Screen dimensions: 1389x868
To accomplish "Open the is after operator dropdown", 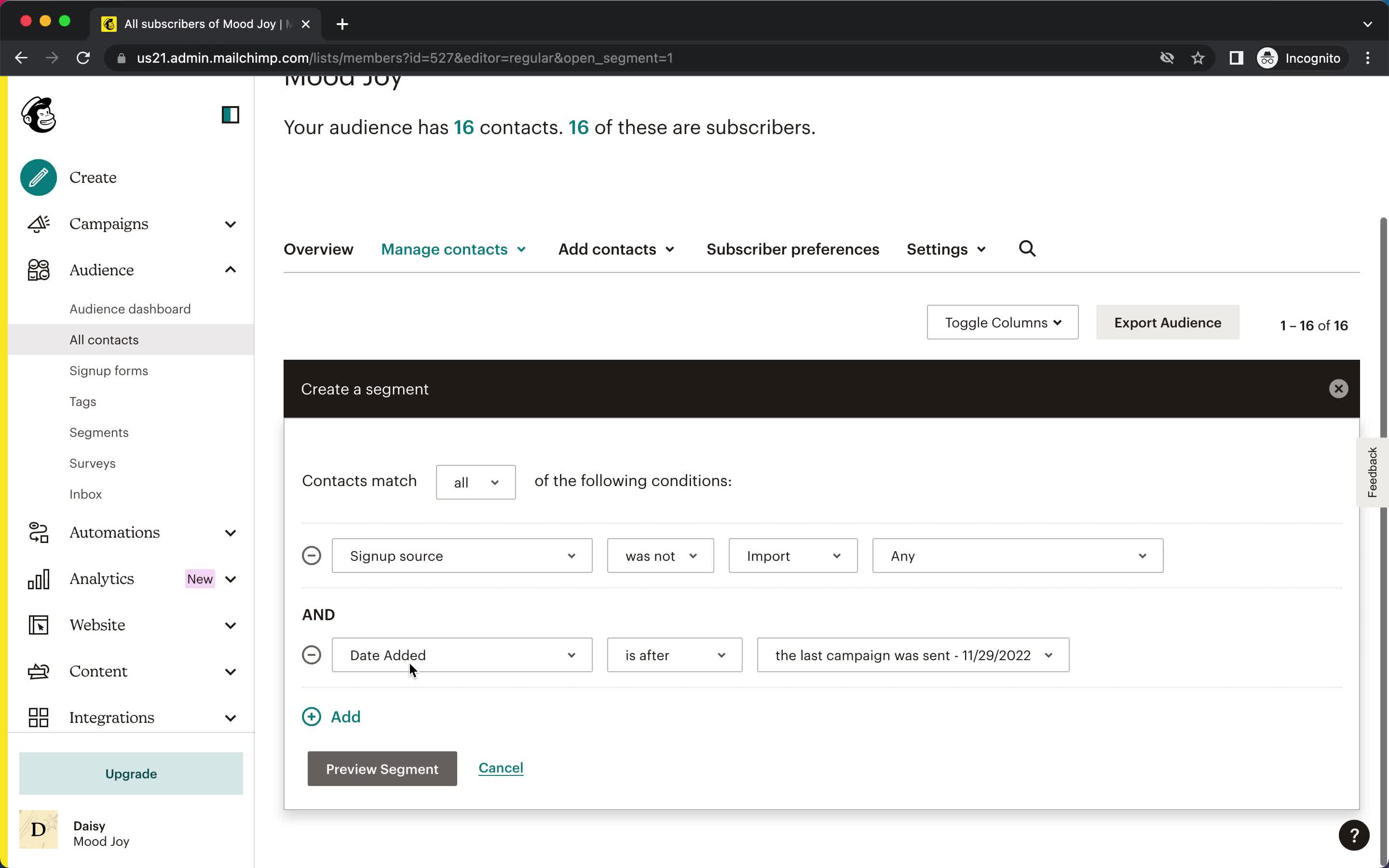I will point(674,655).
